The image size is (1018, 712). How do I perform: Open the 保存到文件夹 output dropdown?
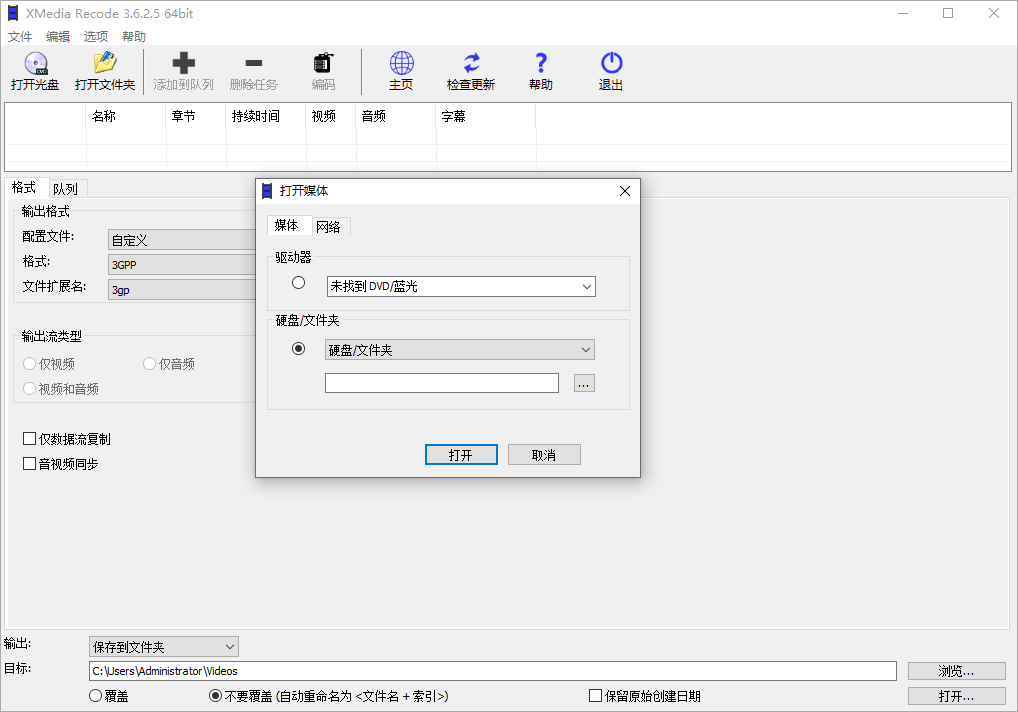coord(163,646)
